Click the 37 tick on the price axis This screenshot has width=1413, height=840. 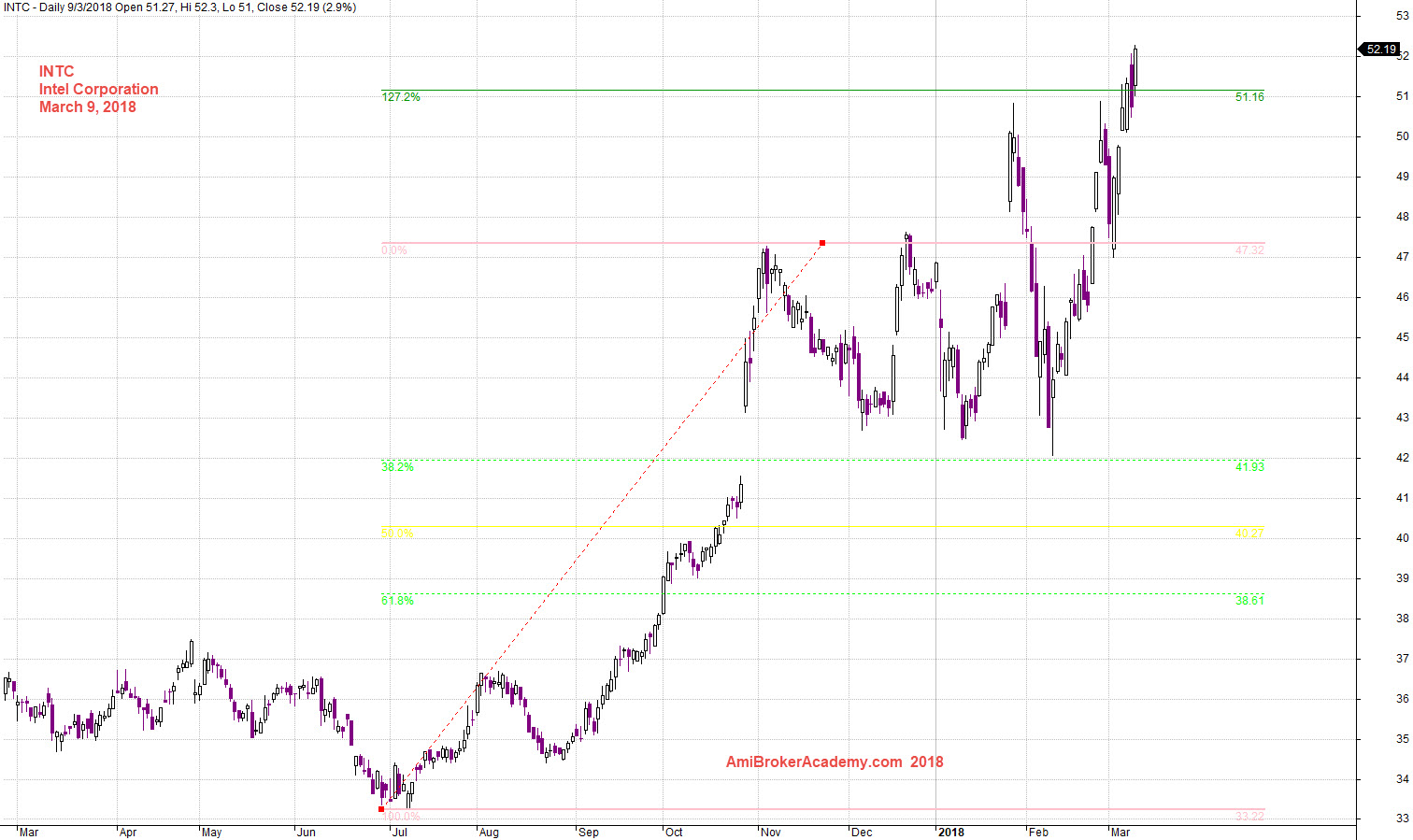pos(1402,659)
